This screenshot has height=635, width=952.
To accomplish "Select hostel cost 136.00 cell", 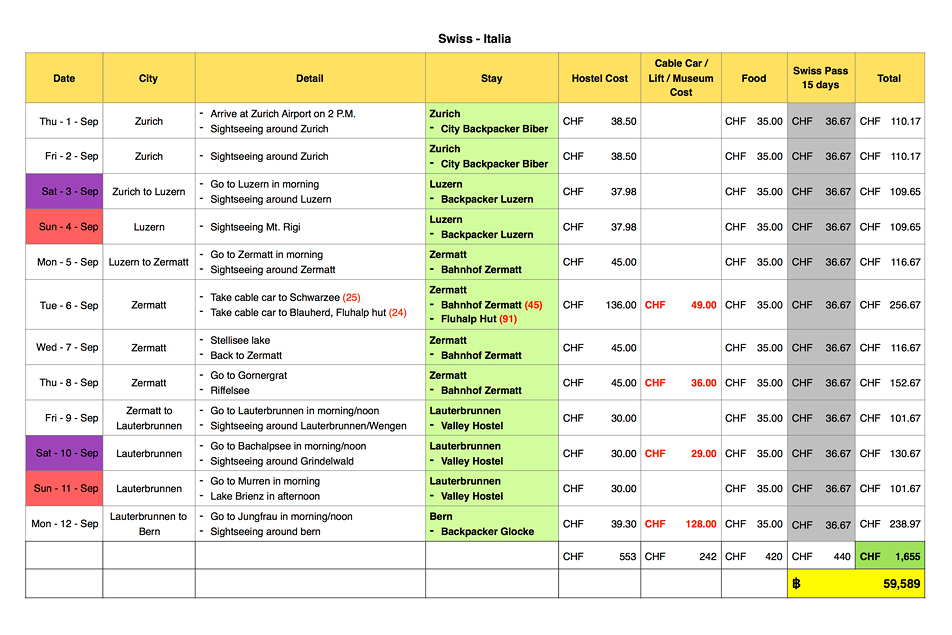I will coord(599,305).
